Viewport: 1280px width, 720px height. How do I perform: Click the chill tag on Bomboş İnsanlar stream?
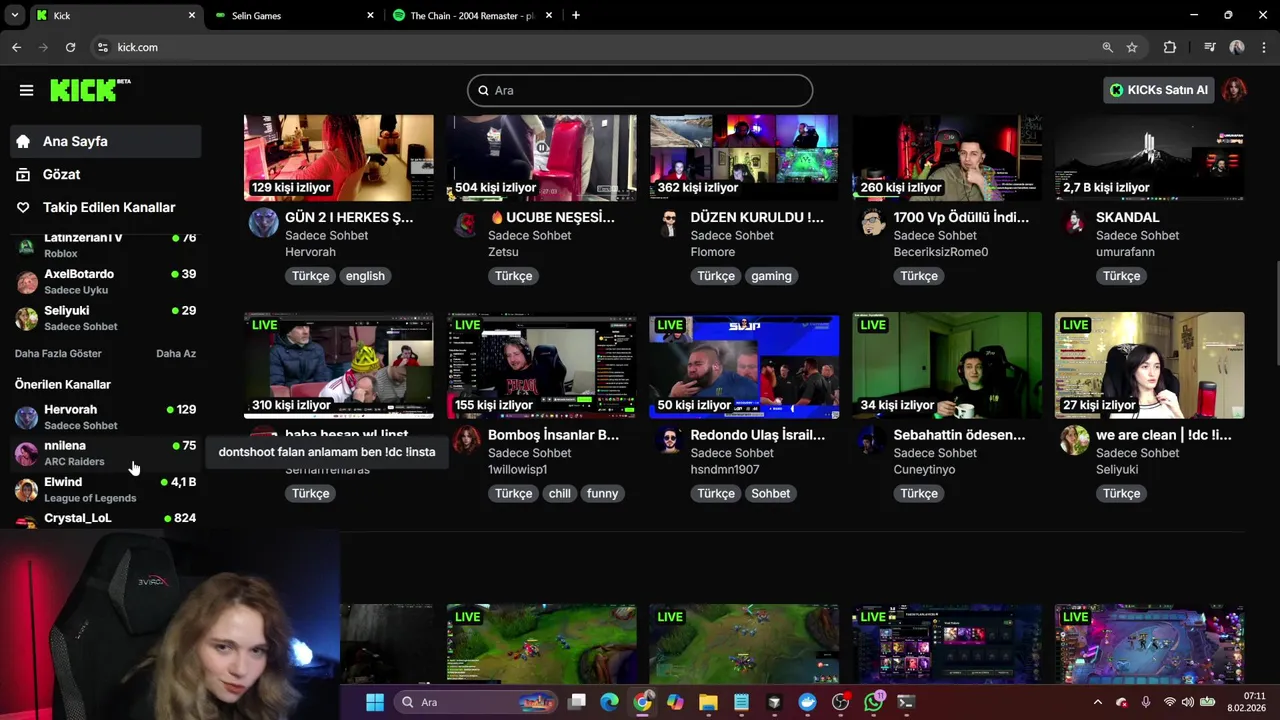click(x=560, y=494)
